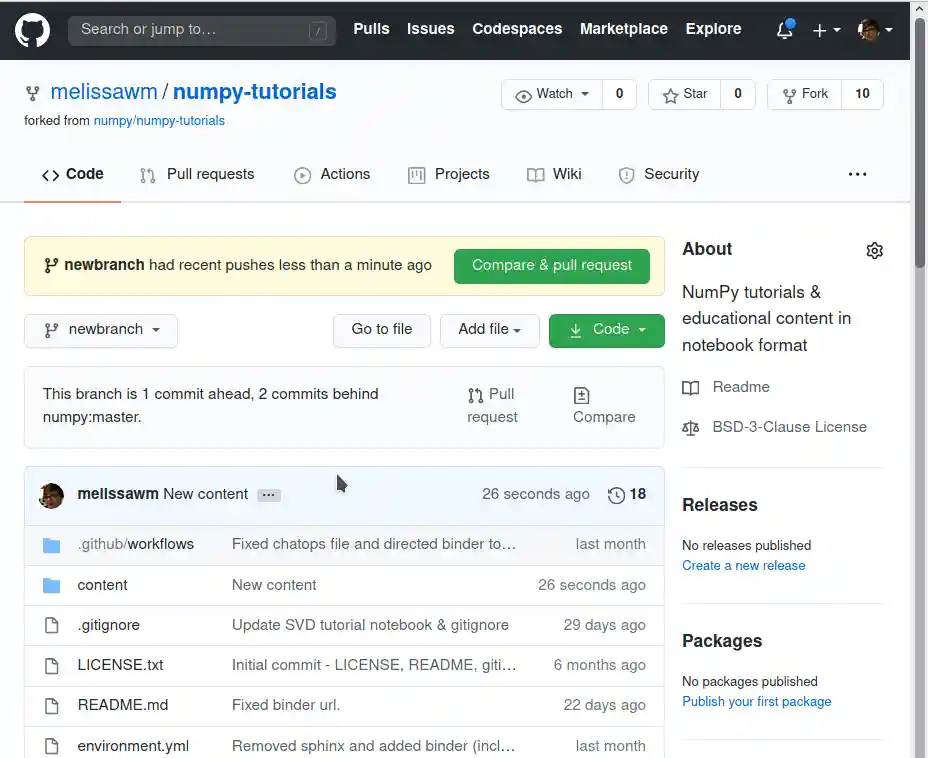The image size is (928, 758).
Task: Click the Compare icon in branch status
Action: pos(582,395)
